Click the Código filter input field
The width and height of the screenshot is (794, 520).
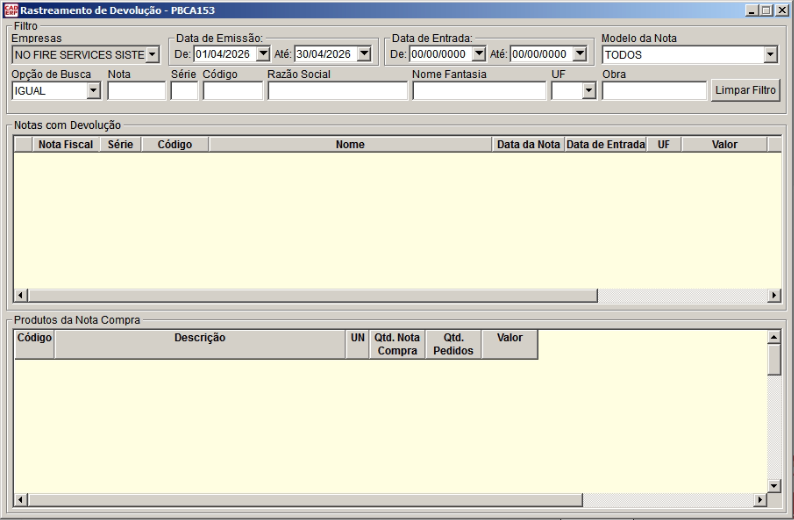tap(233, 91)
